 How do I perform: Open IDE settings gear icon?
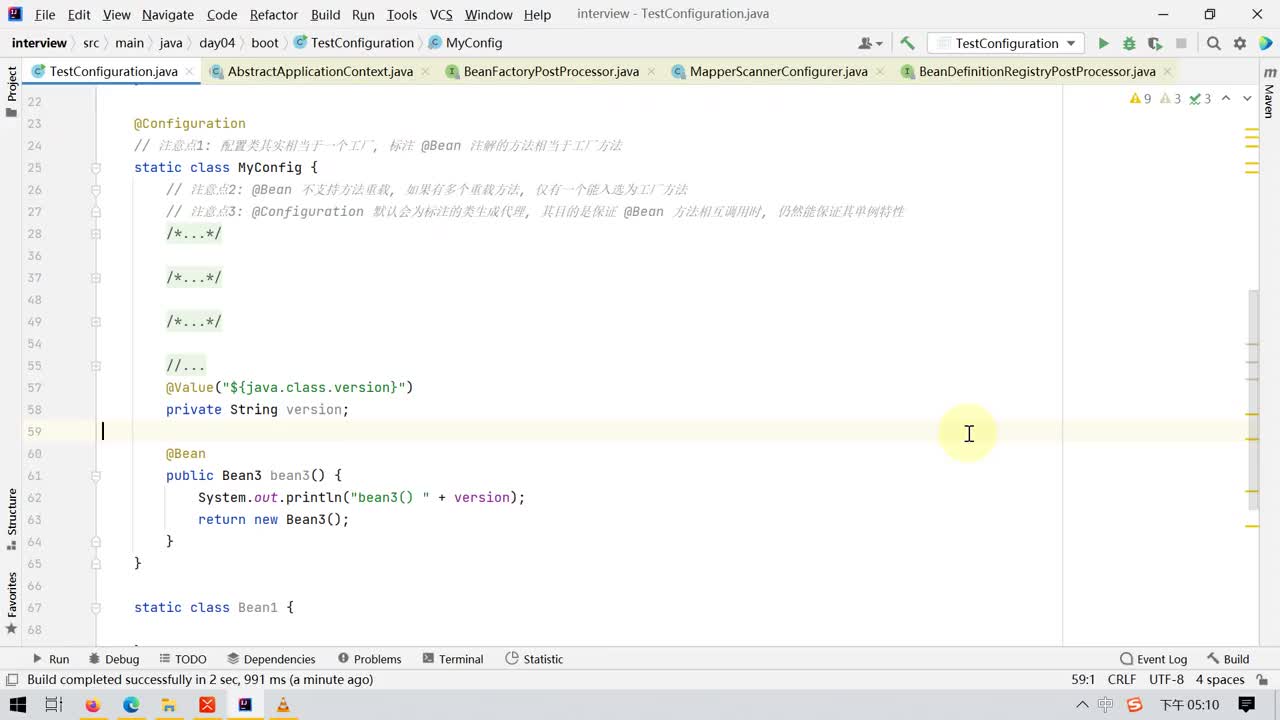click(1240, 43)
